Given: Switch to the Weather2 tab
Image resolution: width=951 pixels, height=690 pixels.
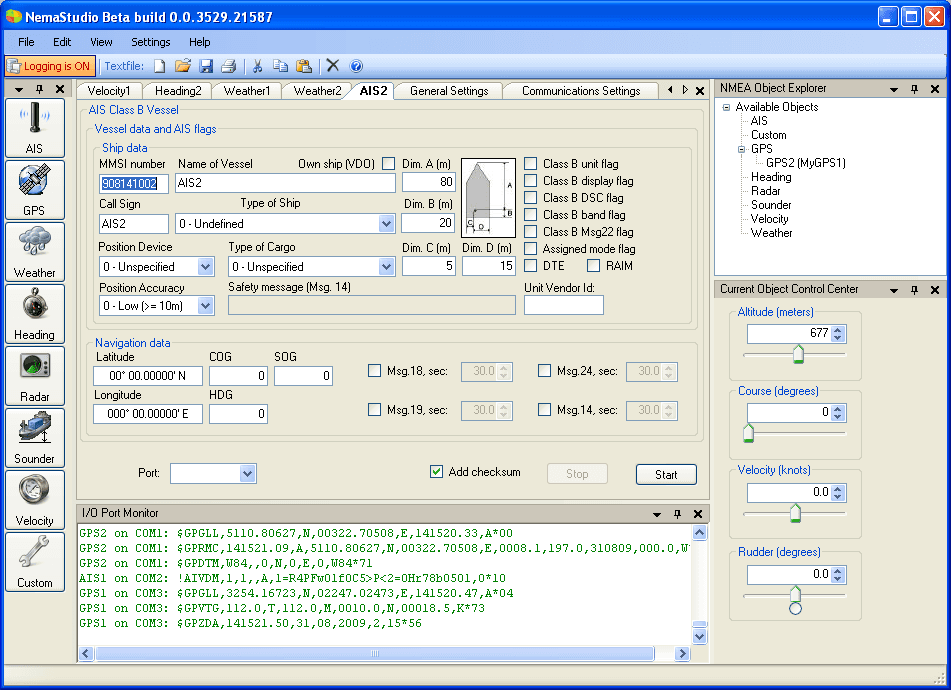Looking at the screenshot, I should pyautogui.click(x=317, y=91).
